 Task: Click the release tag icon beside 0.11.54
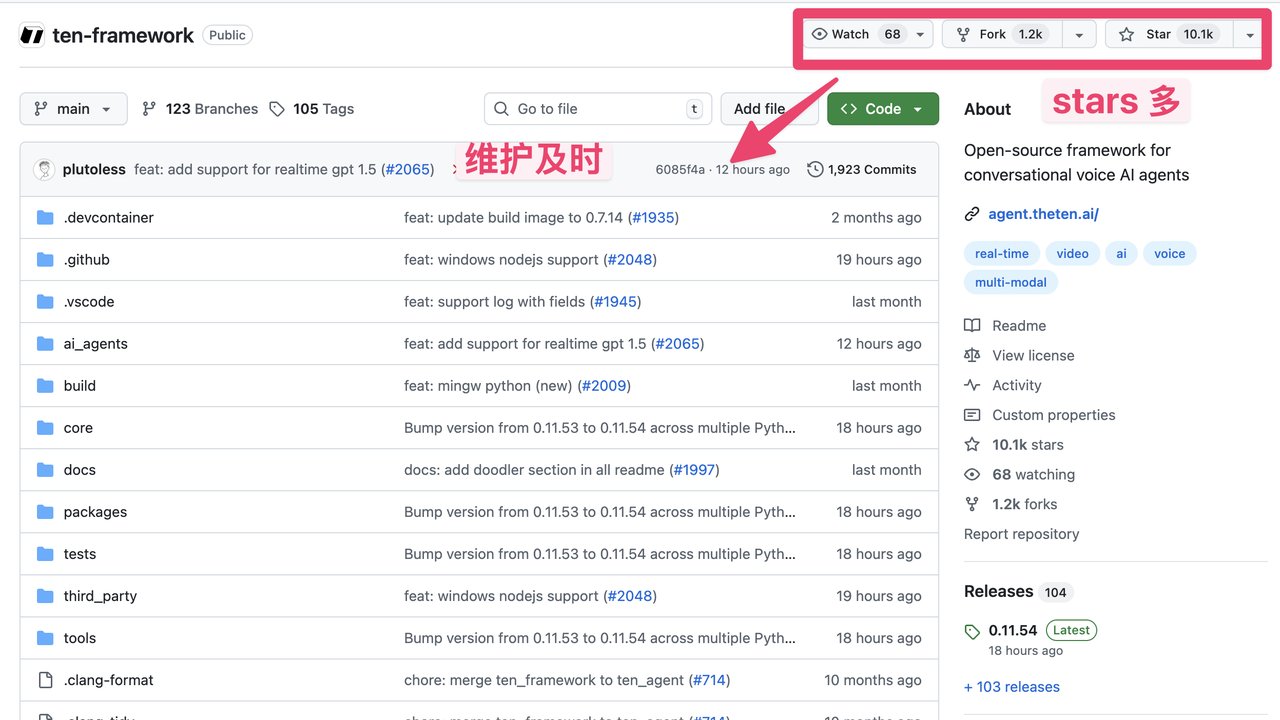(x=972, y=631)
